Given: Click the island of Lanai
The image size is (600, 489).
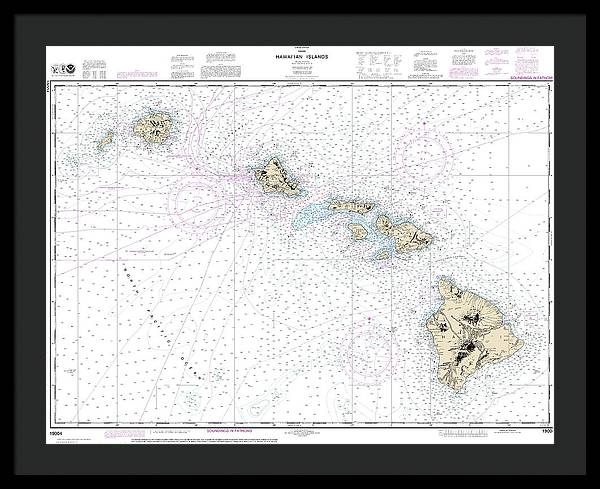Looking at the screenshot, I should pos(358,230).
